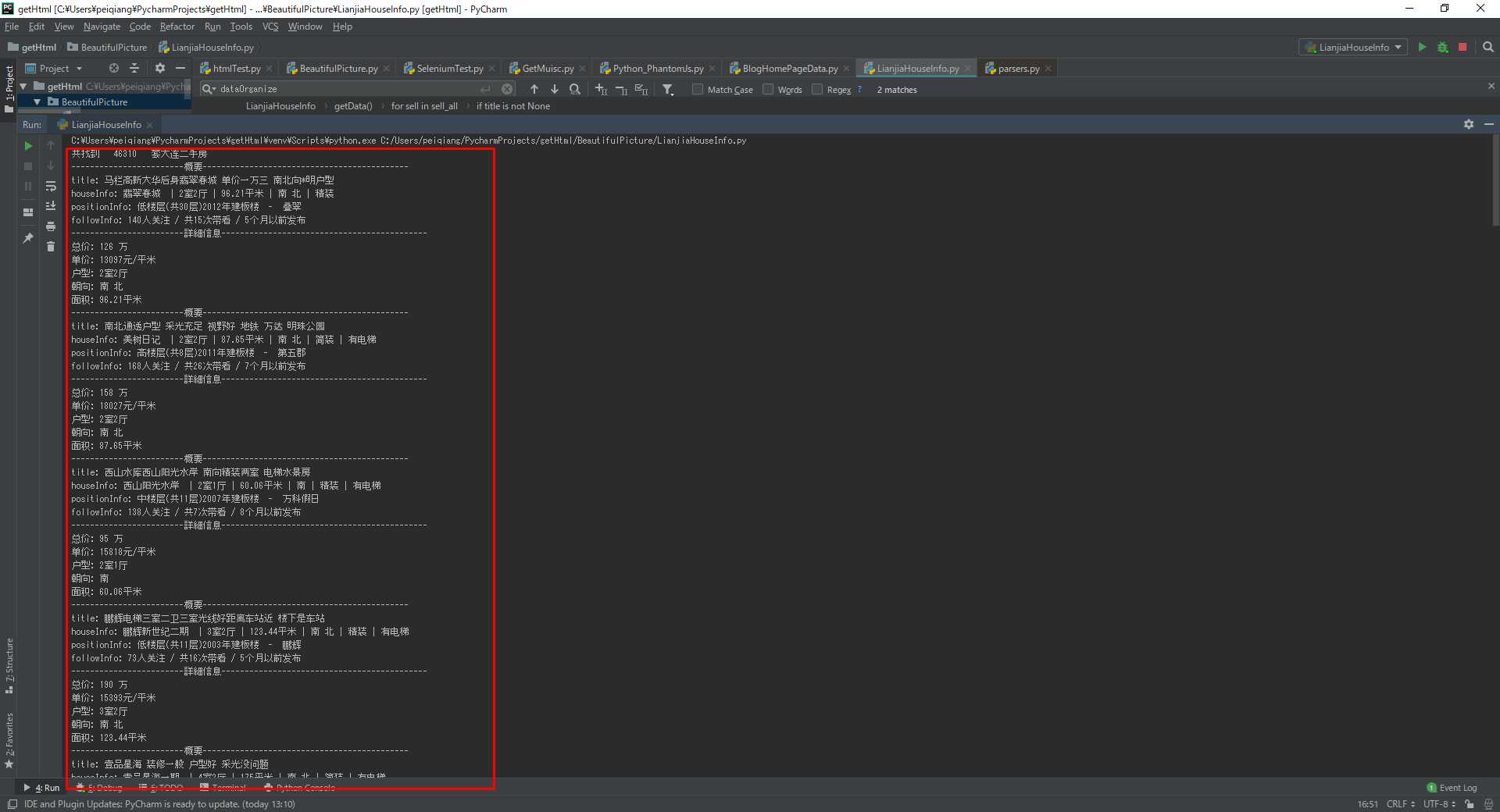Image resolution: width=1500 pixels, height=812 pixels.
Task: Open search history dropdown magnifier
Action: 209,90
